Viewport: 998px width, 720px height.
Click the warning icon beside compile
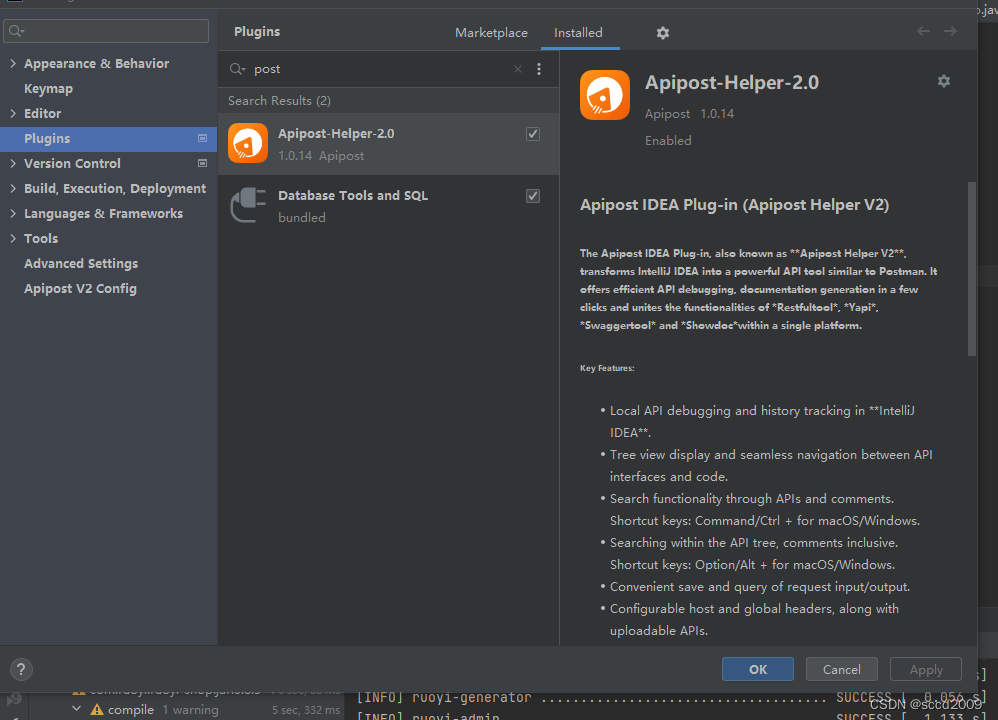(97, 709)
